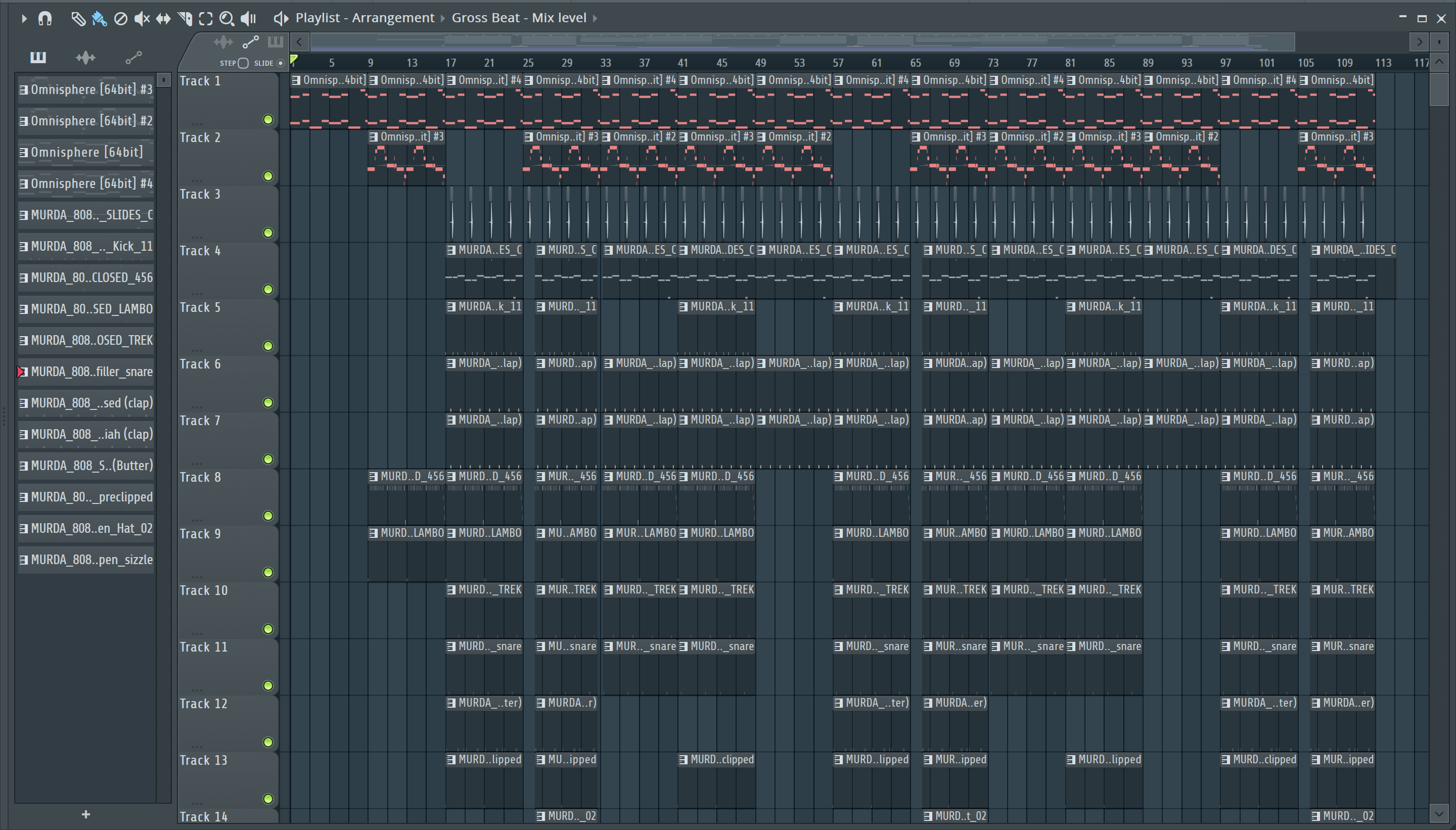1456x830 pixels.
Task: Mute Track 2 using its green LED
Action: coord(268,176)
